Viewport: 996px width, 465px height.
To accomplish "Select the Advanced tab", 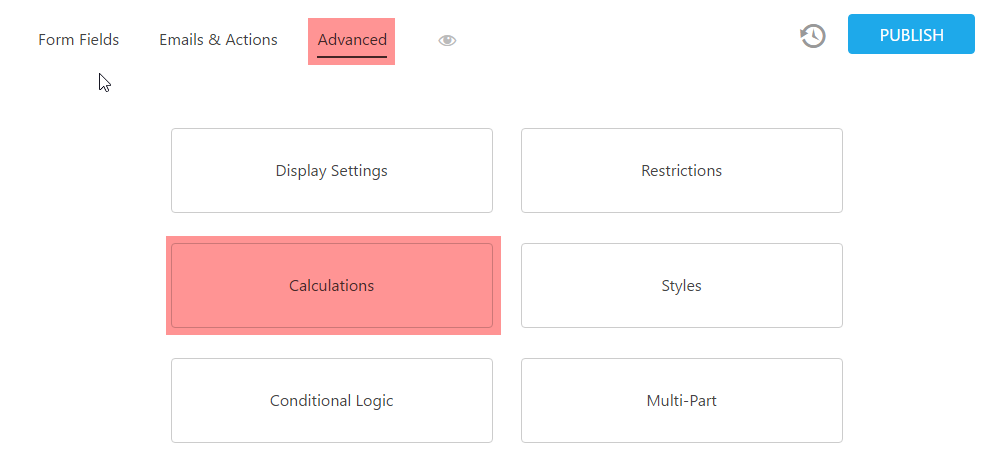I will (352, 40).
